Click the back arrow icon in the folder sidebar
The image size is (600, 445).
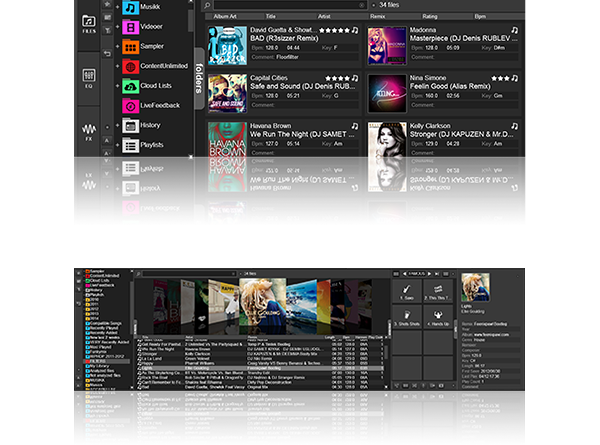pos(108,54)
